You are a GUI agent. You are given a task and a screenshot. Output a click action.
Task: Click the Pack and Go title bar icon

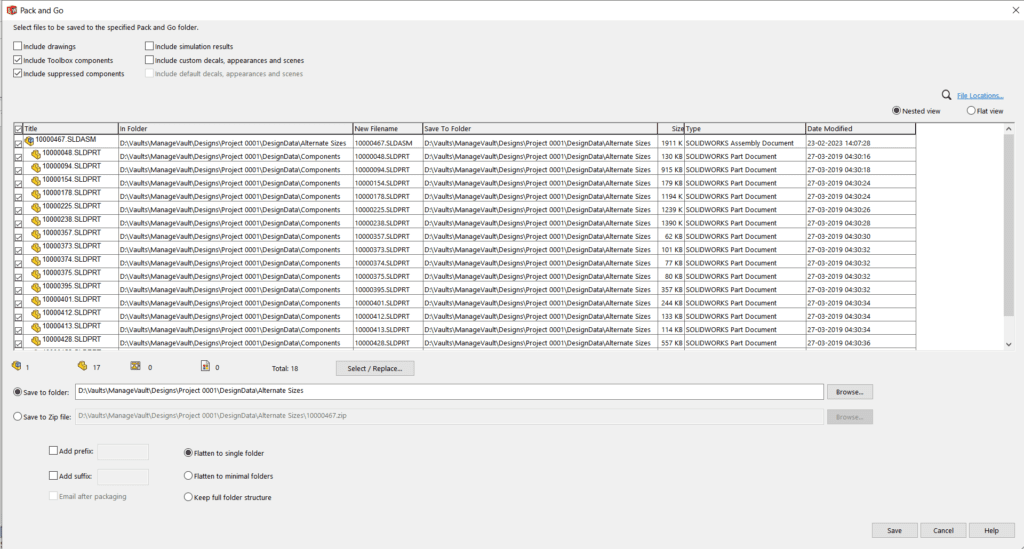pyautogui.click(x=10, y=9)
